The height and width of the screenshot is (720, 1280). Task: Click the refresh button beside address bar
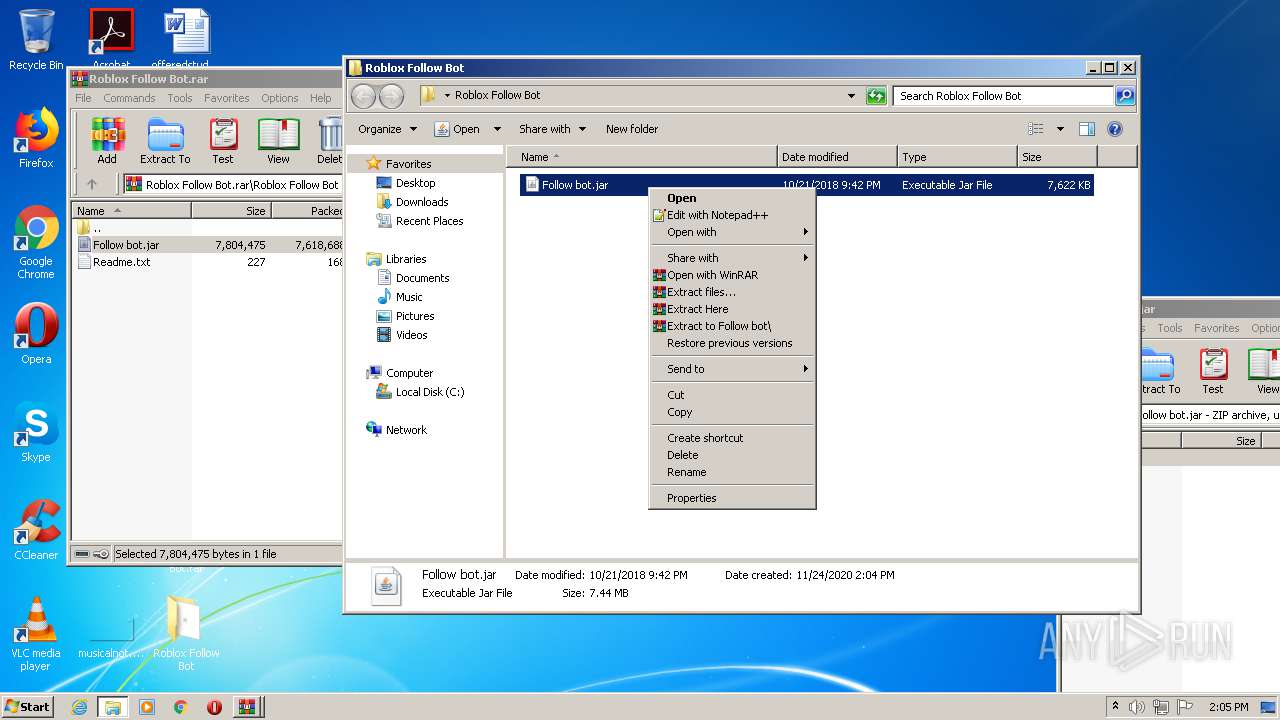pos(876,96)
